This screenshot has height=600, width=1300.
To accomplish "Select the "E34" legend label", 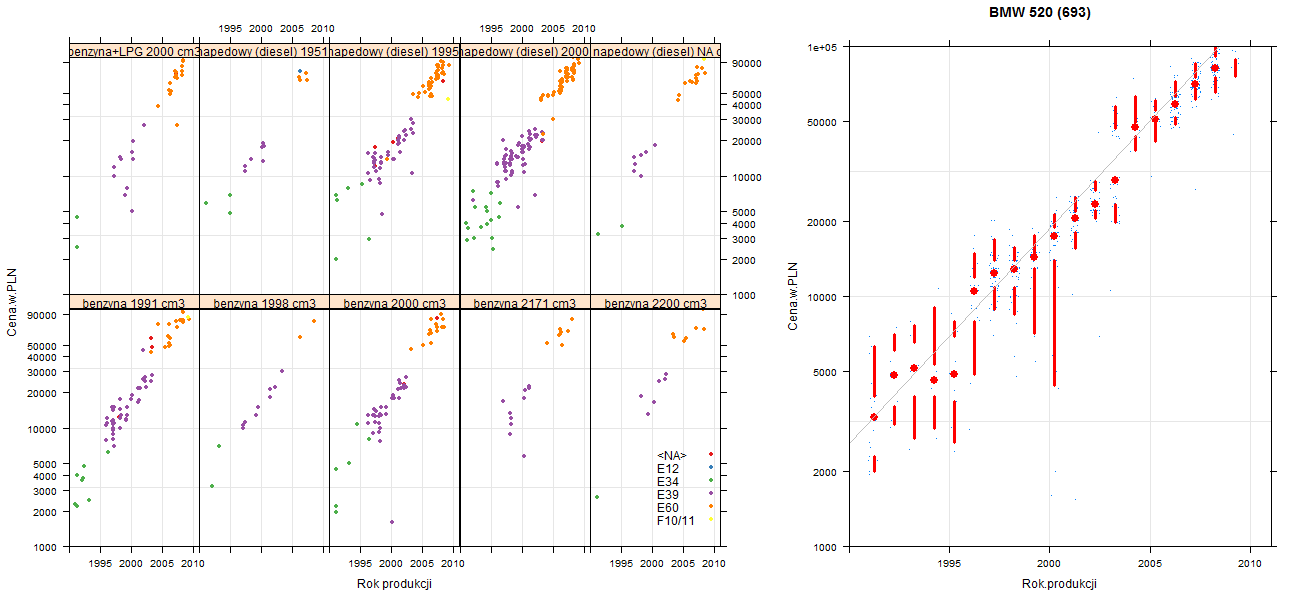I will pos(668,481).
